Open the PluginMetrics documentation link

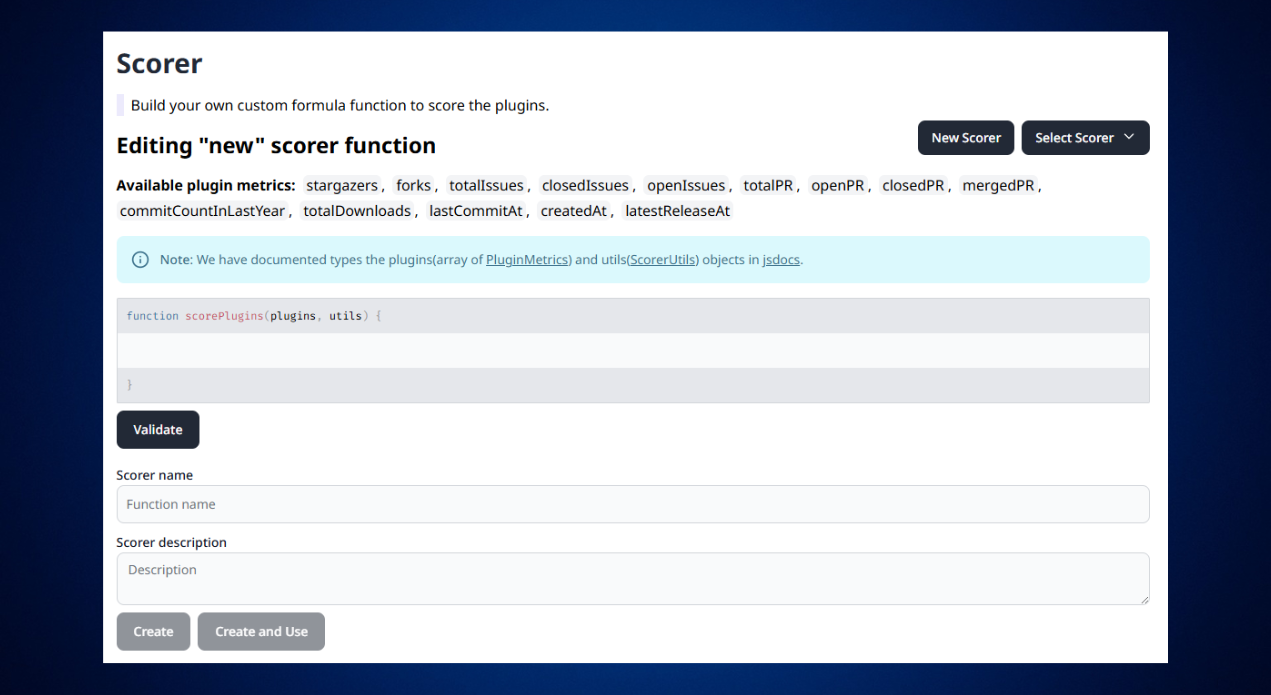coord(527,259)
